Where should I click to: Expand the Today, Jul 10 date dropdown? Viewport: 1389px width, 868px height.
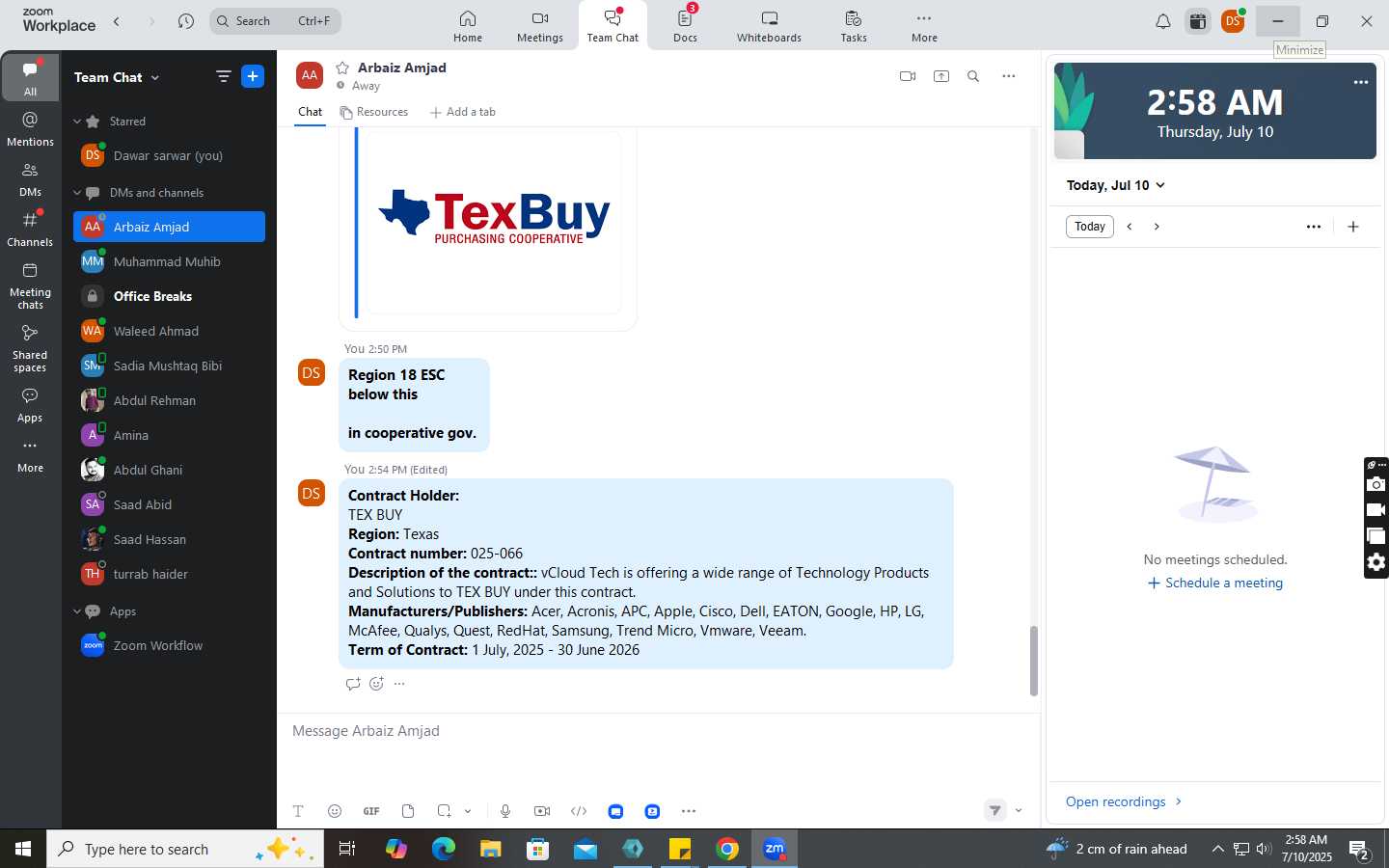(1116, 185)
